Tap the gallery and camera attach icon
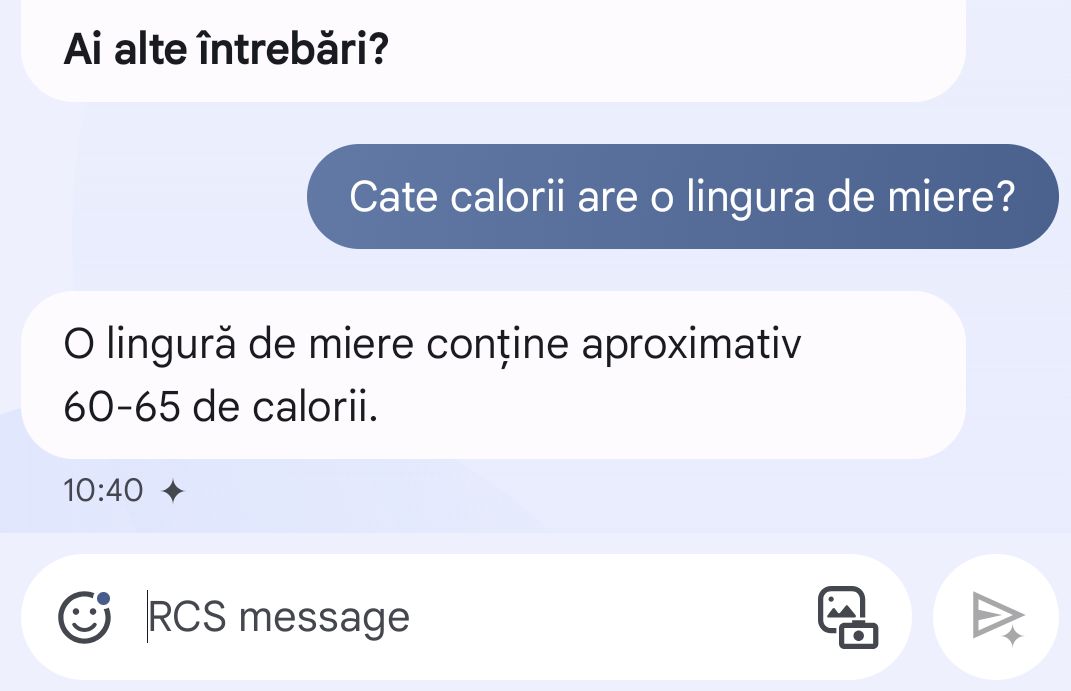 point(847,617)
